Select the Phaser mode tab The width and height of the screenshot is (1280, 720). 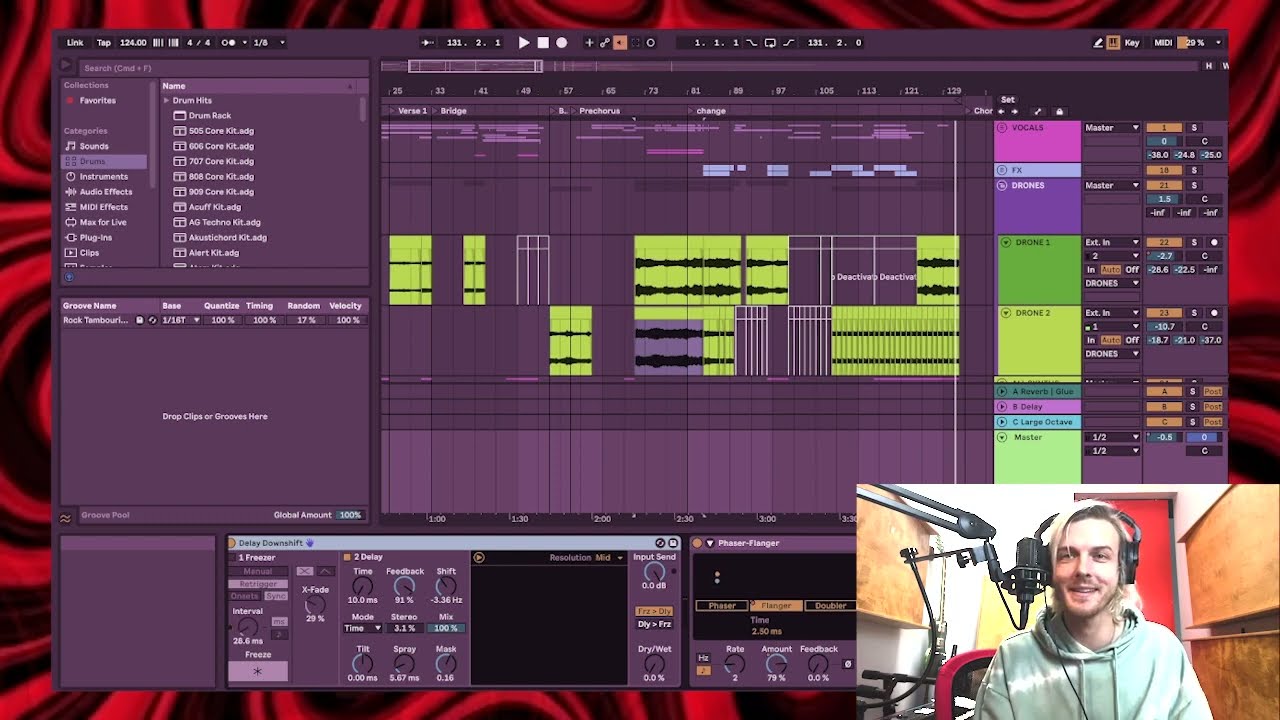tap(722, 606)
